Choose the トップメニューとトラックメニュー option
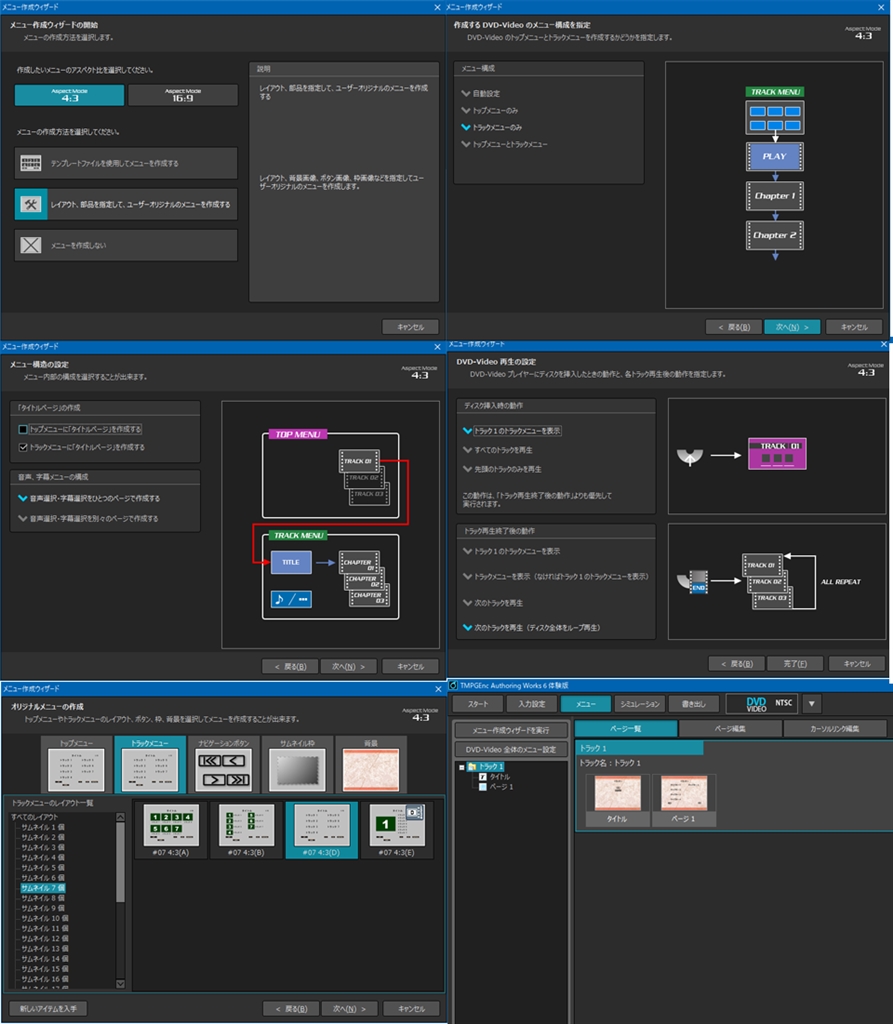The image size is (893, 1024). pos(505,144)
